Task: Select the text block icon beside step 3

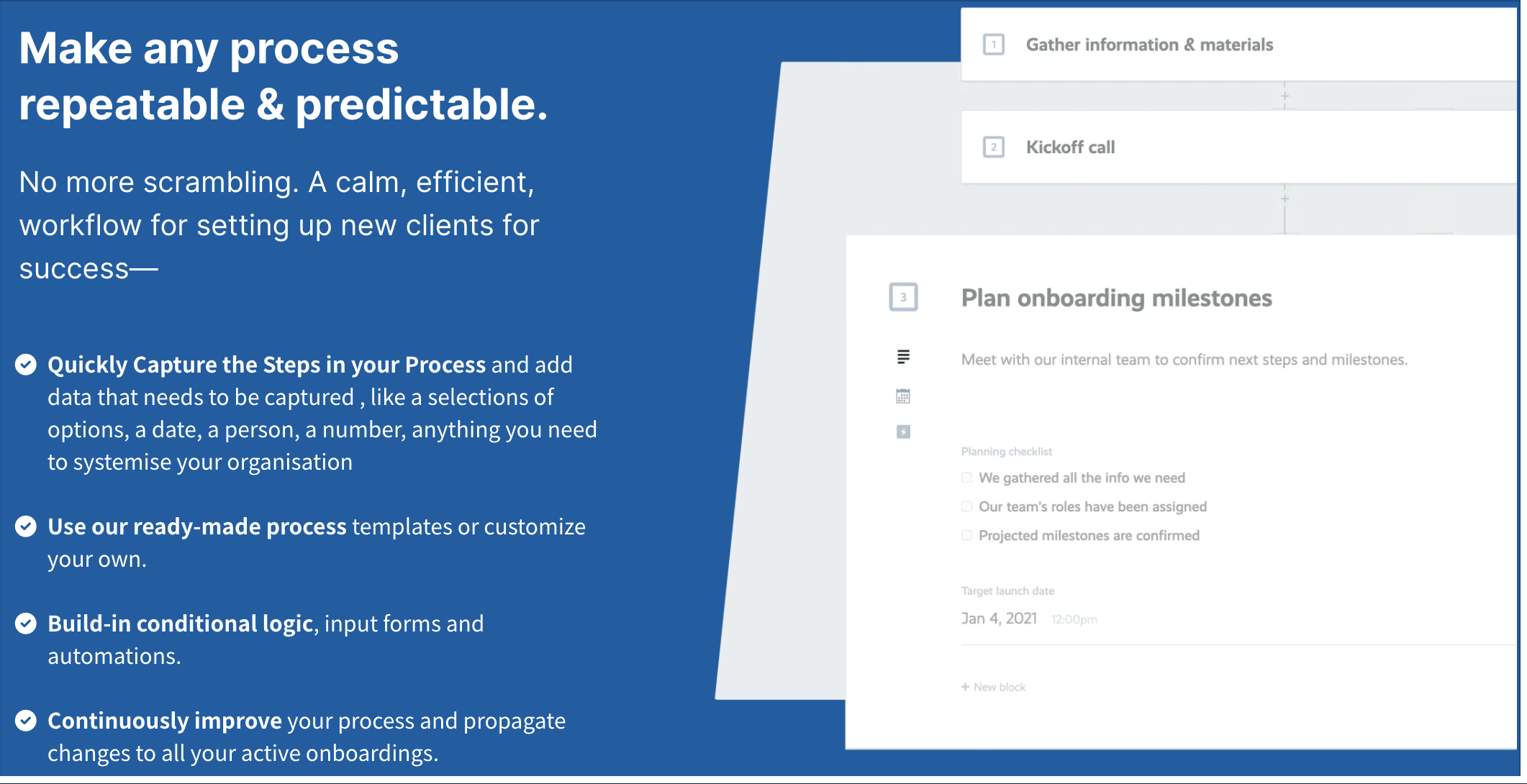Action: pos(903,357)
